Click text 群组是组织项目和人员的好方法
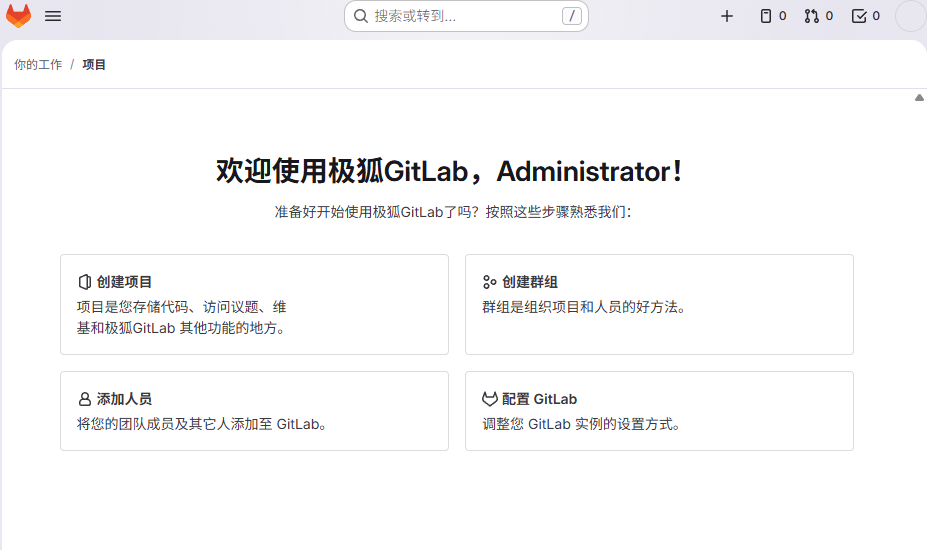Screen dimensions: 927x550 point(584,307)
